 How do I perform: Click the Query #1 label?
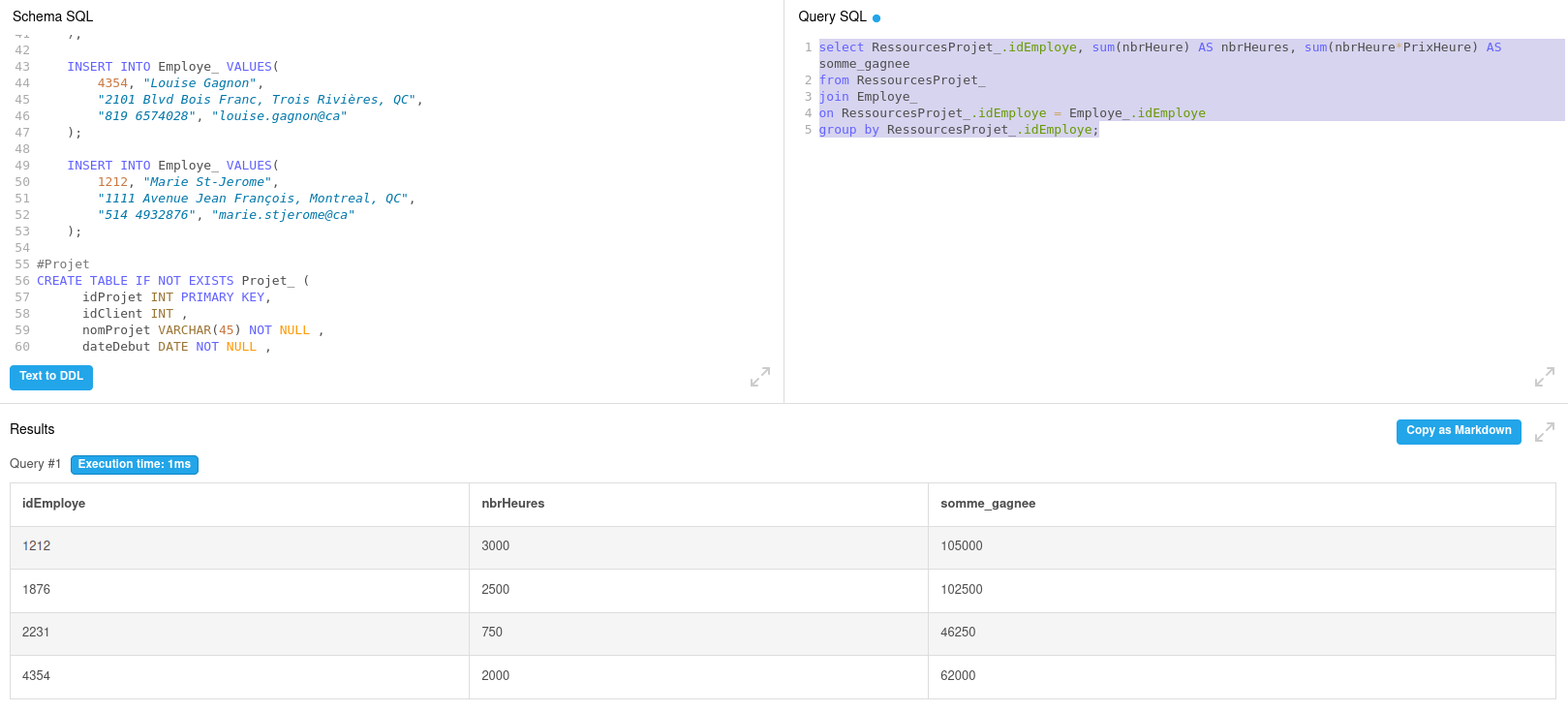click(x=35, y=464)
